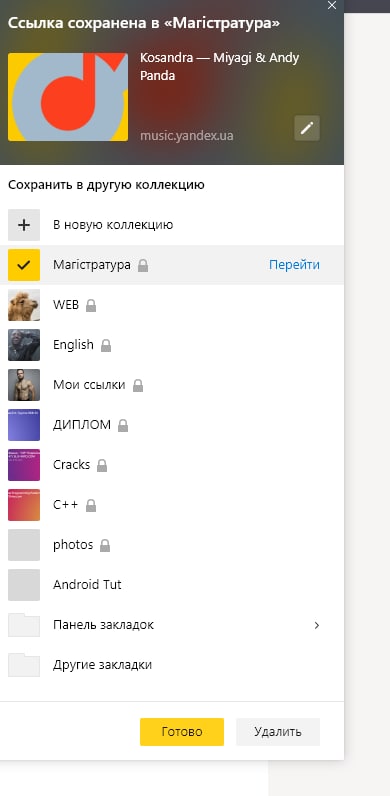Viewport: 390px width, 796px height.
Task: Click the photos collection placeholder icon
Action: (24, 545)
